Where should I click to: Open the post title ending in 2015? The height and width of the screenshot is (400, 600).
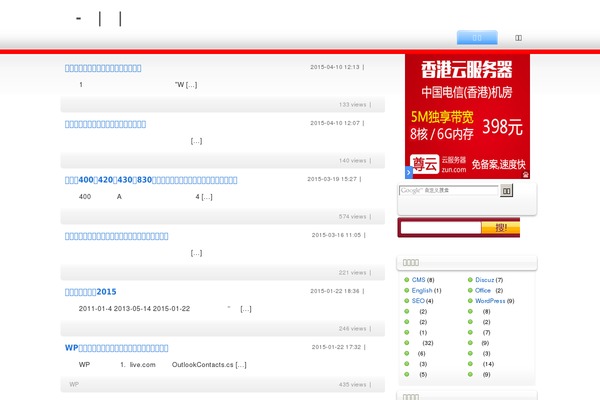(x=91, y=292)
